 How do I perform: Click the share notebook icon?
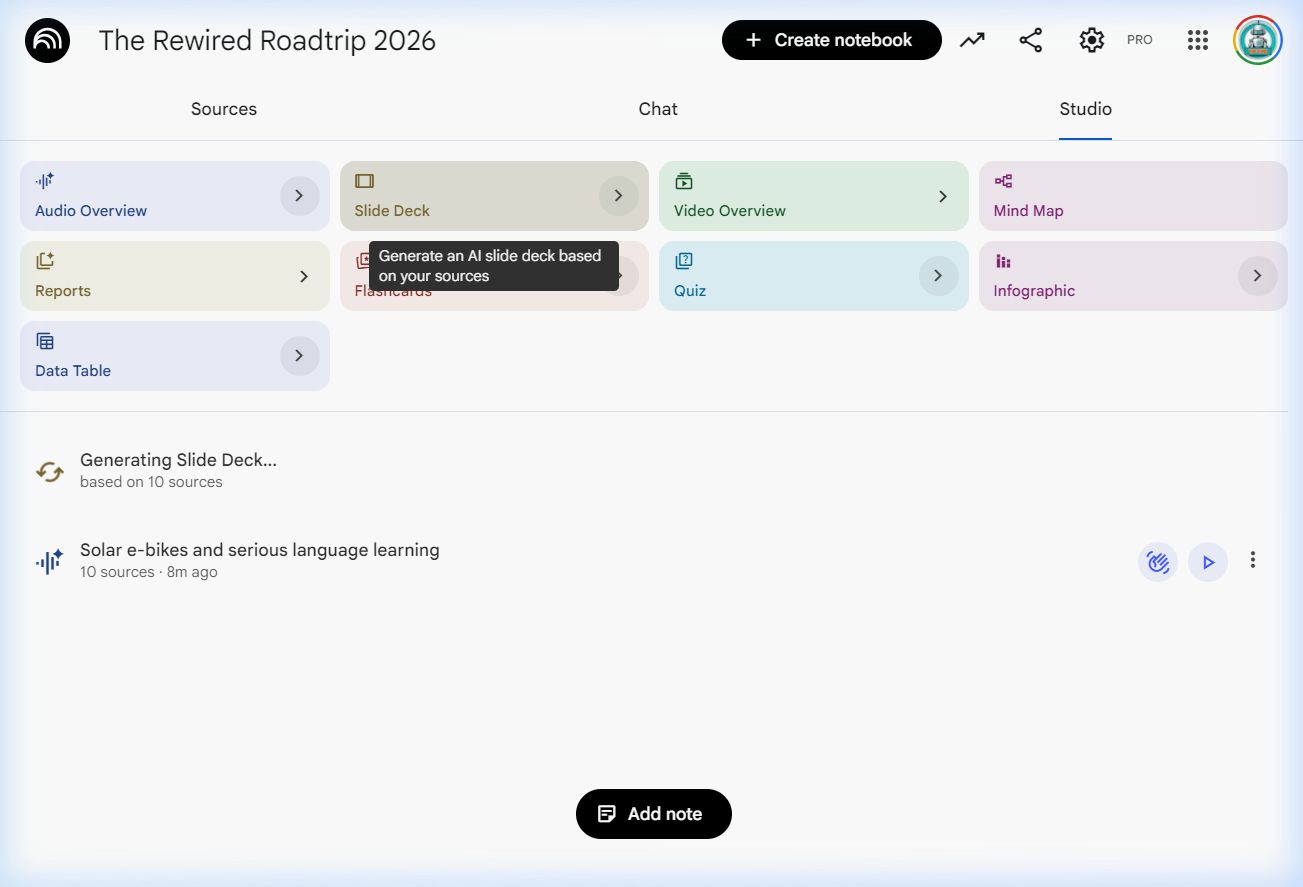1030,40
